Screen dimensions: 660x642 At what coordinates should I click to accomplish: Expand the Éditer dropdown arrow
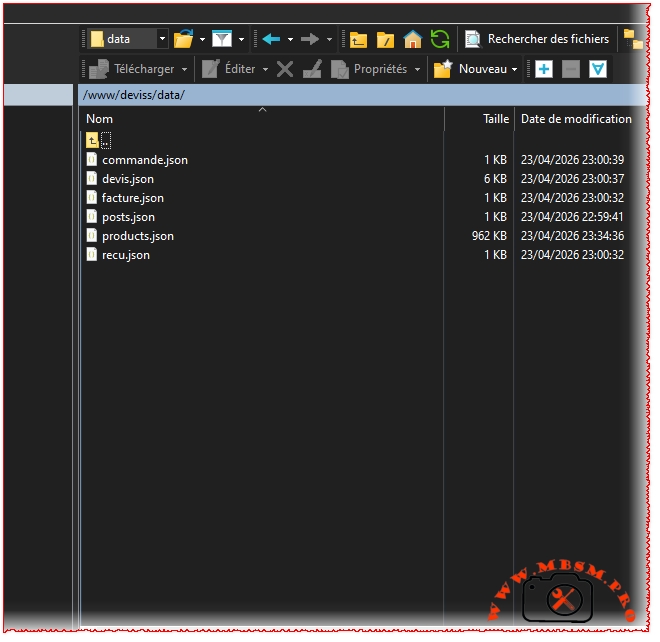coord(265,69)
